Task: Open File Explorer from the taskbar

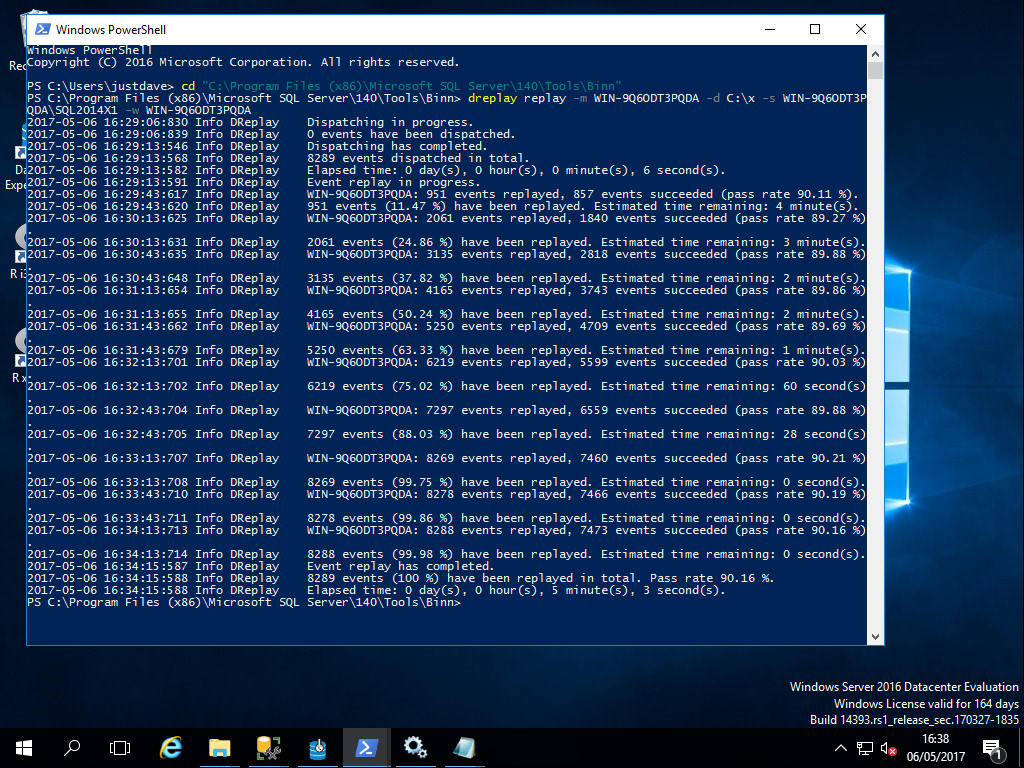Action: point(220,747)
